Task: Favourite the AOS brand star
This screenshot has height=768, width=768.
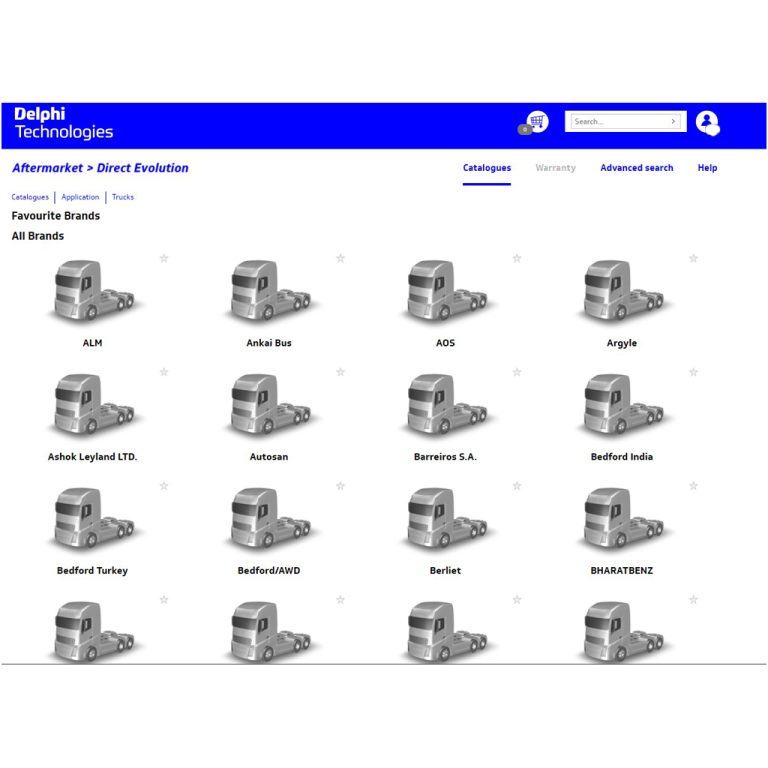Action: coord(517,258)
